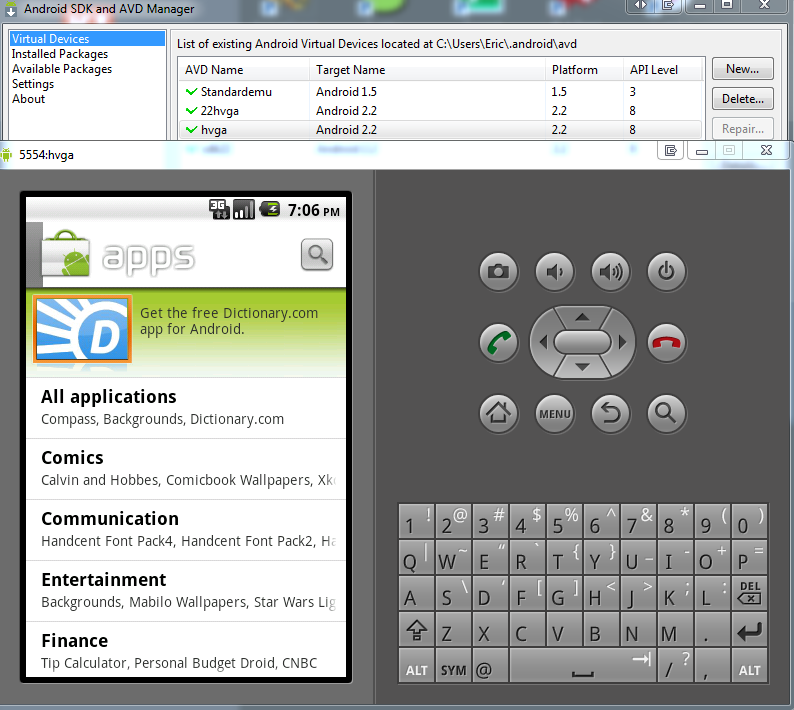This screenshot has height=710, width=794.
Task: Click the left ALT key
Action: [x=416, y=666]
